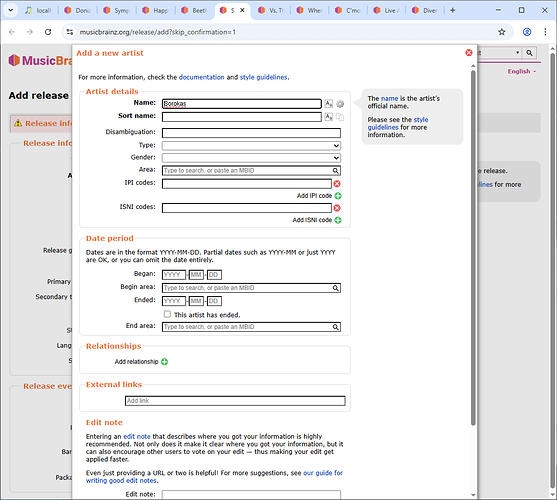This screenshot has height=500, width=557.
Task: Expand the Type dropdown
Action: 251,146
